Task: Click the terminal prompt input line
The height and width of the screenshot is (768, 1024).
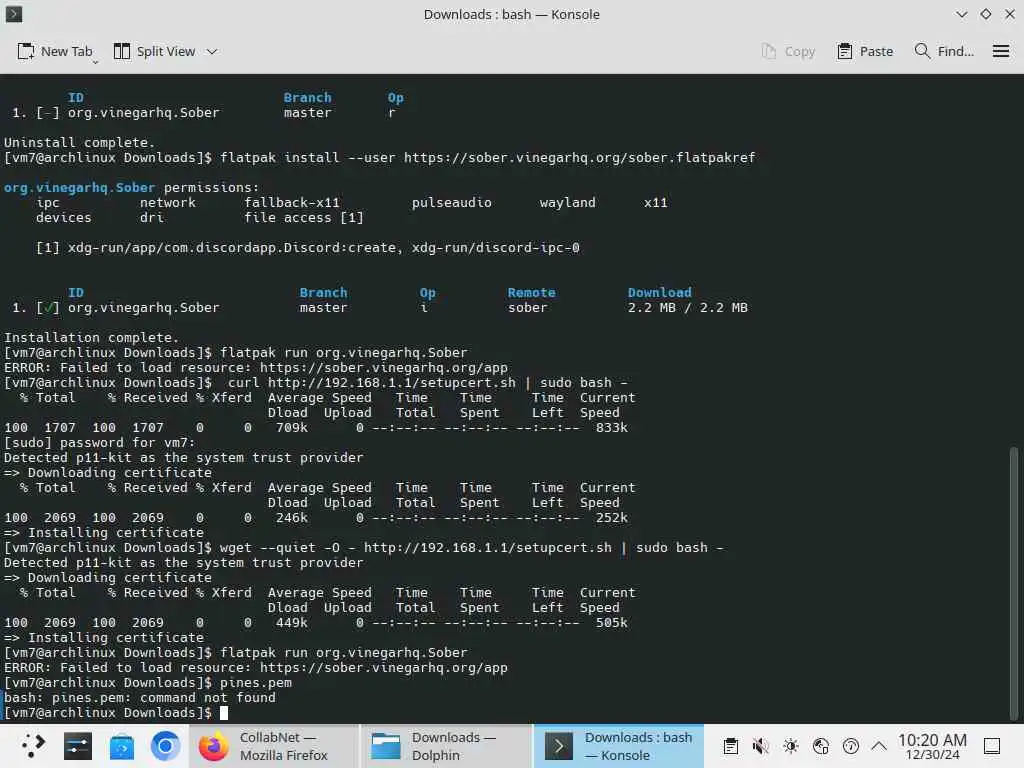Action: (x=116, y=712)
